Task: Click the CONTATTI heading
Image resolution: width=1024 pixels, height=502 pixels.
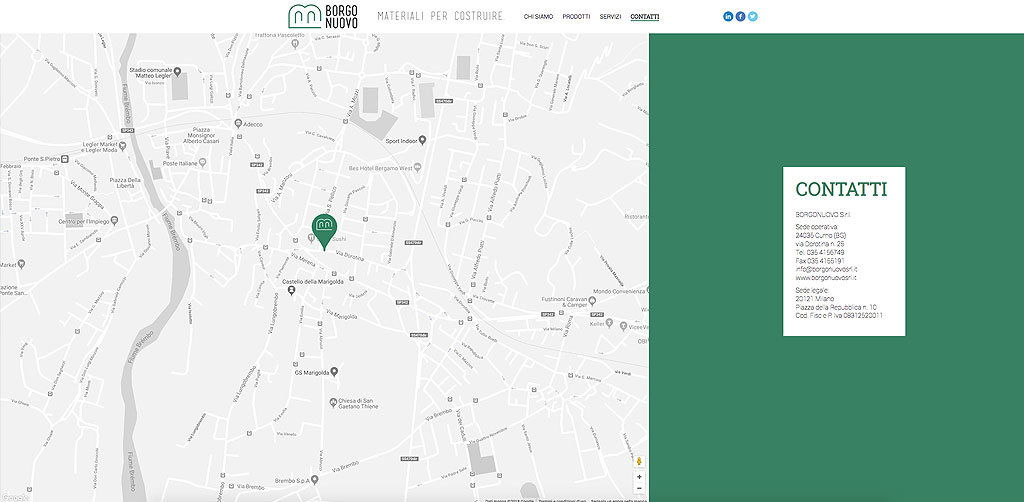Action: click(x=841, y=189)
